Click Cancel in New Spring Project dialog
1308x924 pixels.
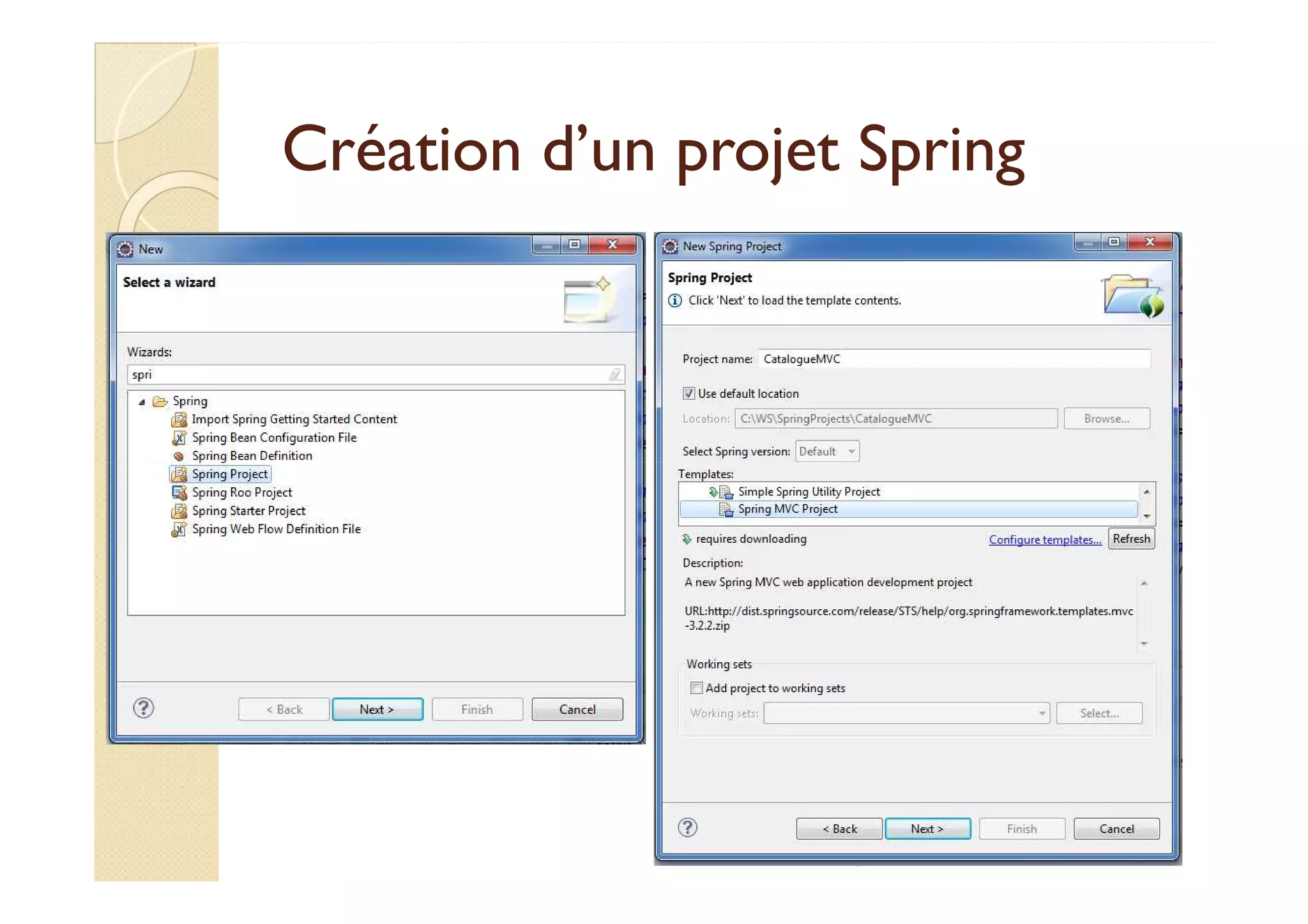pos(1116,829)
